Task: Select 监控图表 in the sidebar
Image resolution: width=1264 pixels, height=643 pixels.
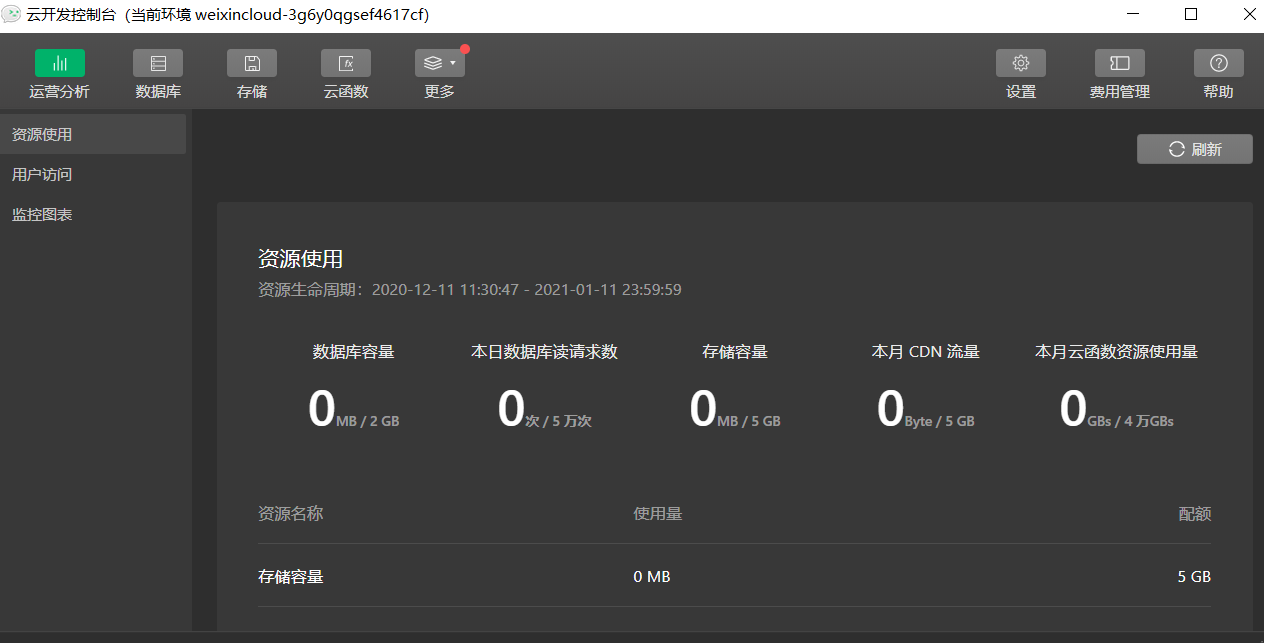Action: (x=93, y=214)
